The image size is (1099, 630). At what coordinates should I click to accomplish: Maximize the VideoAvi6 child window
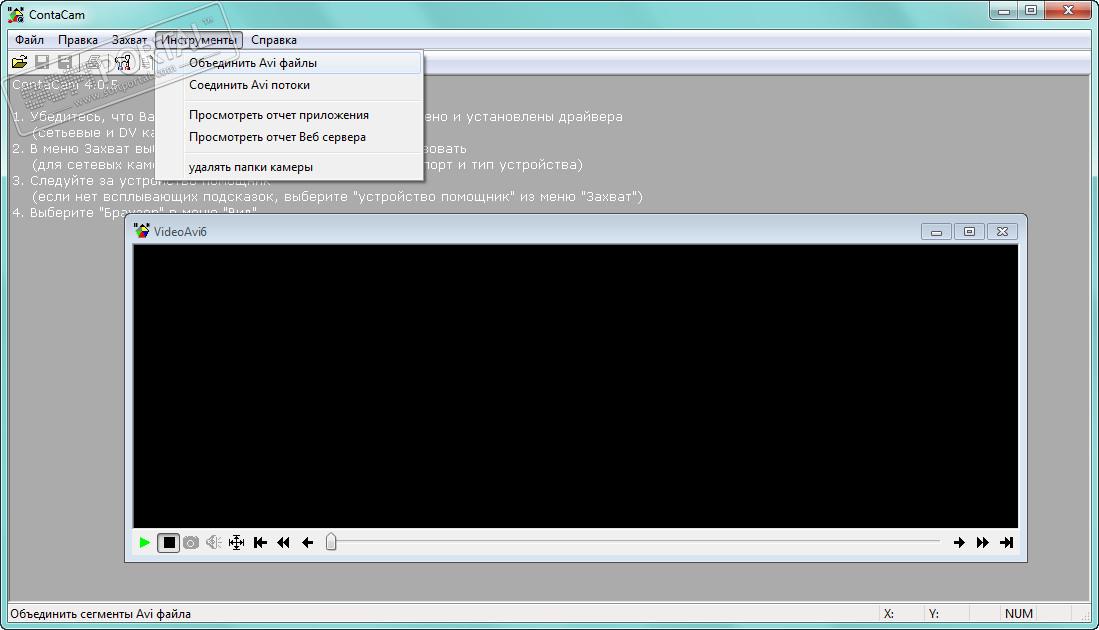coord(969,231)
